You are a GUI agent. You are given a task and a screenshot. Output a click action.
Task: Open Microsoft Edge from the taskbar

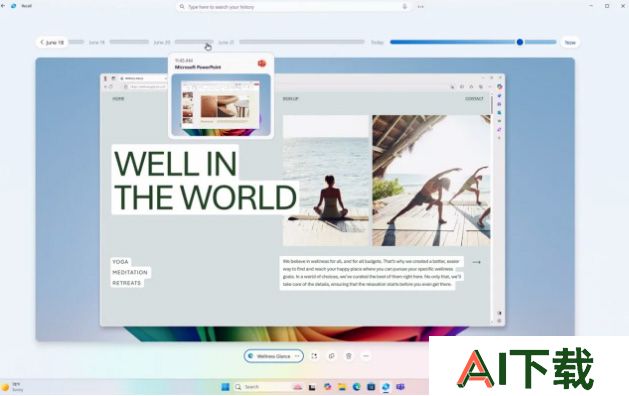(x=356, y=387)
